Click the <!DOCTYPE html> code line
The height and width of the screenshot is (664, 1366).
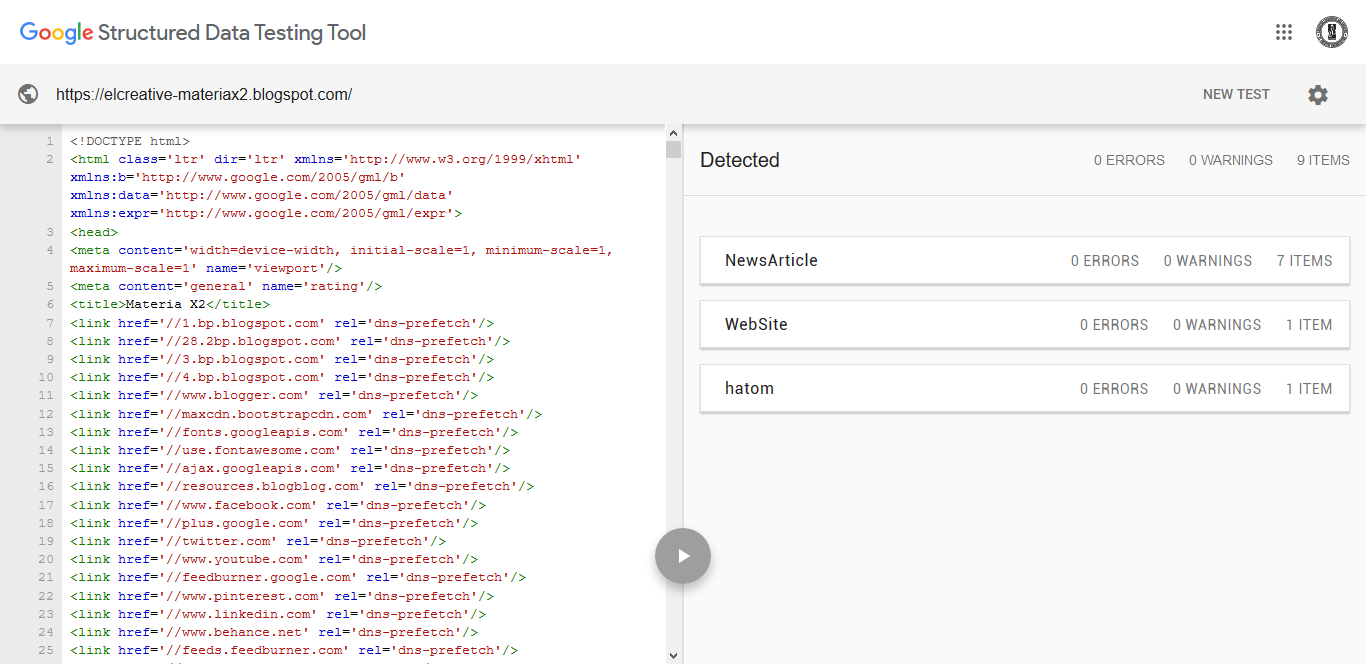[x=130, y=141]
